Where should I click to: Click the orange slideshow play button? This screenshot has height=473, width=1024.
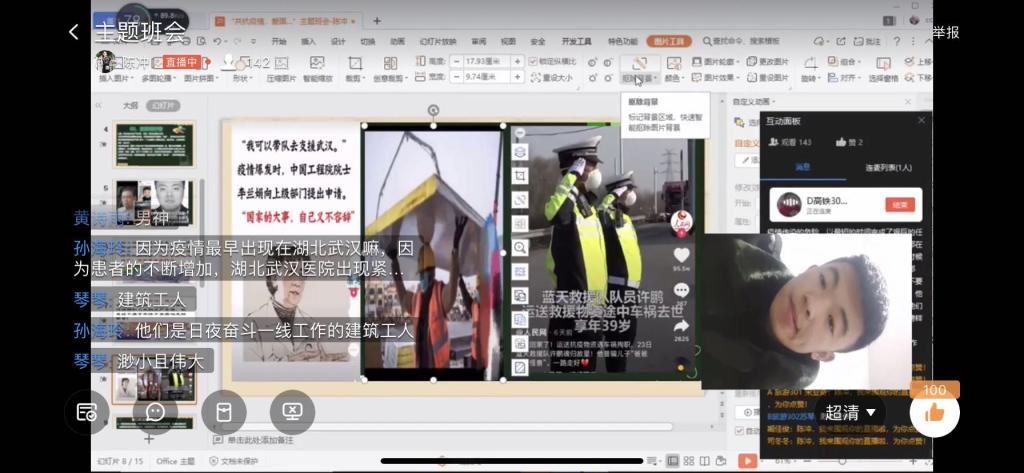(x=747, y=460)
